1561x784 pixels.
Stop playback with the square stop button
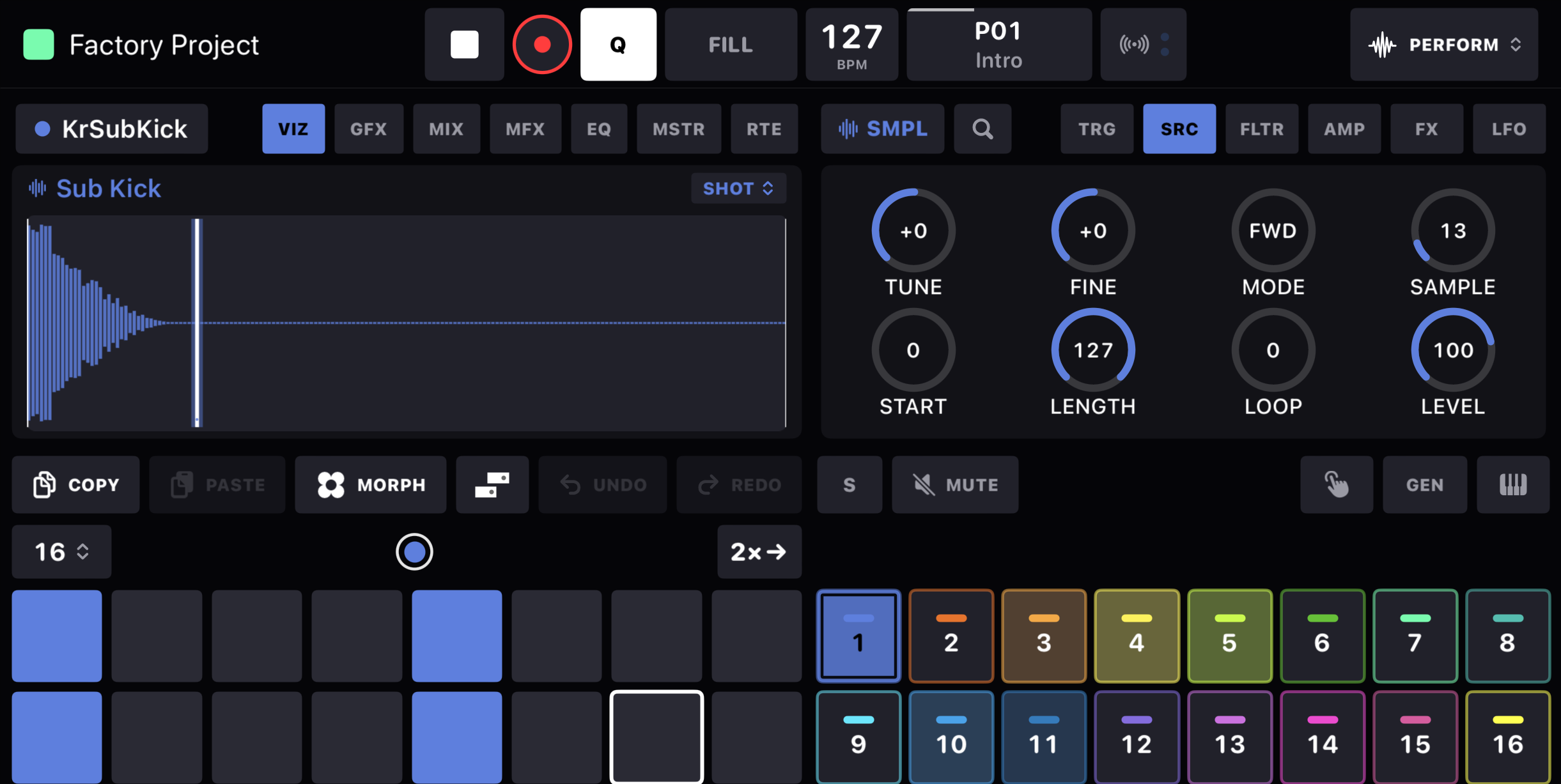pyautogui.click(x=464, y=45)
